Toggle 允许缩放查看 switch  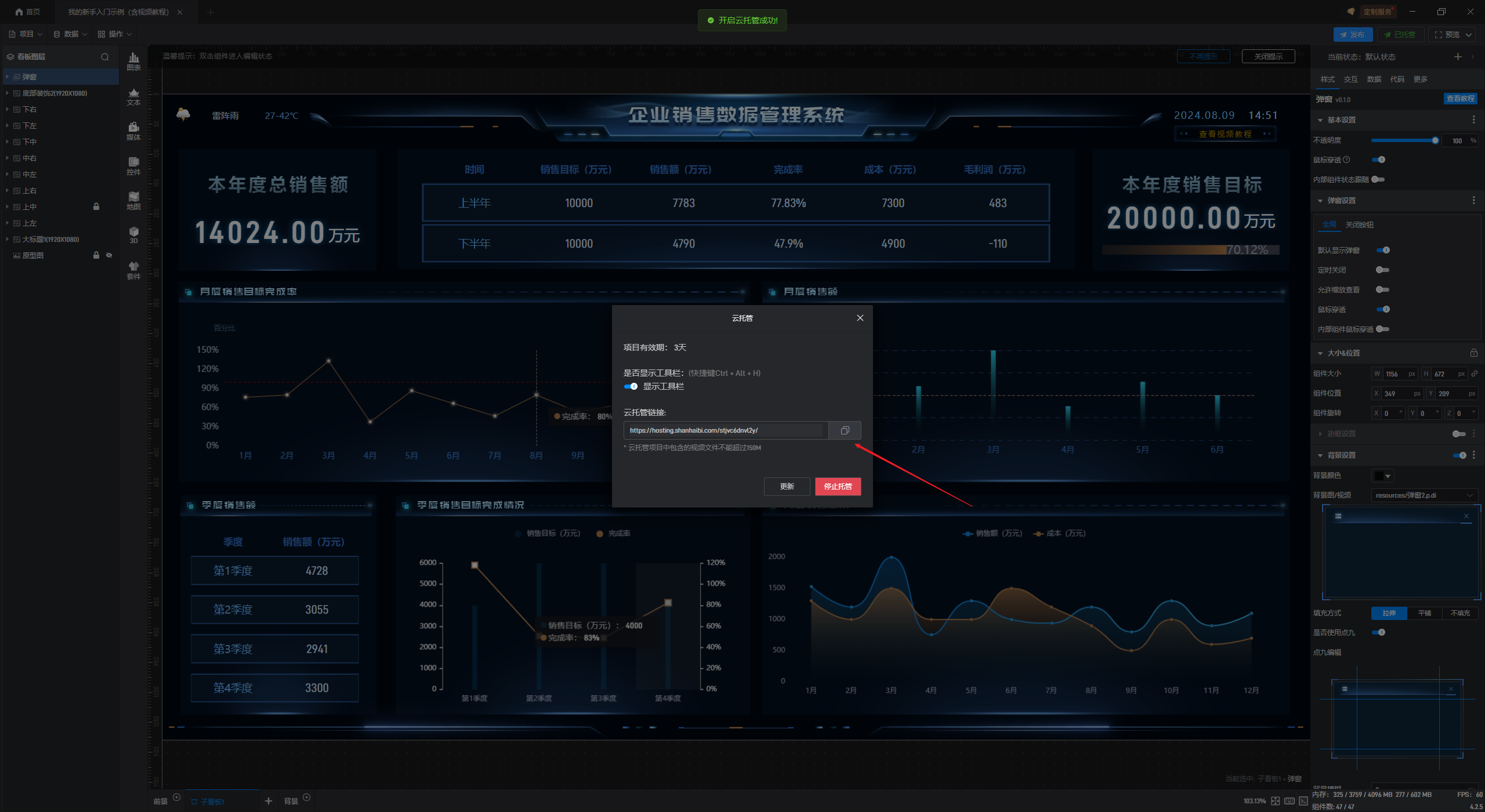[x=1383, y=289]
